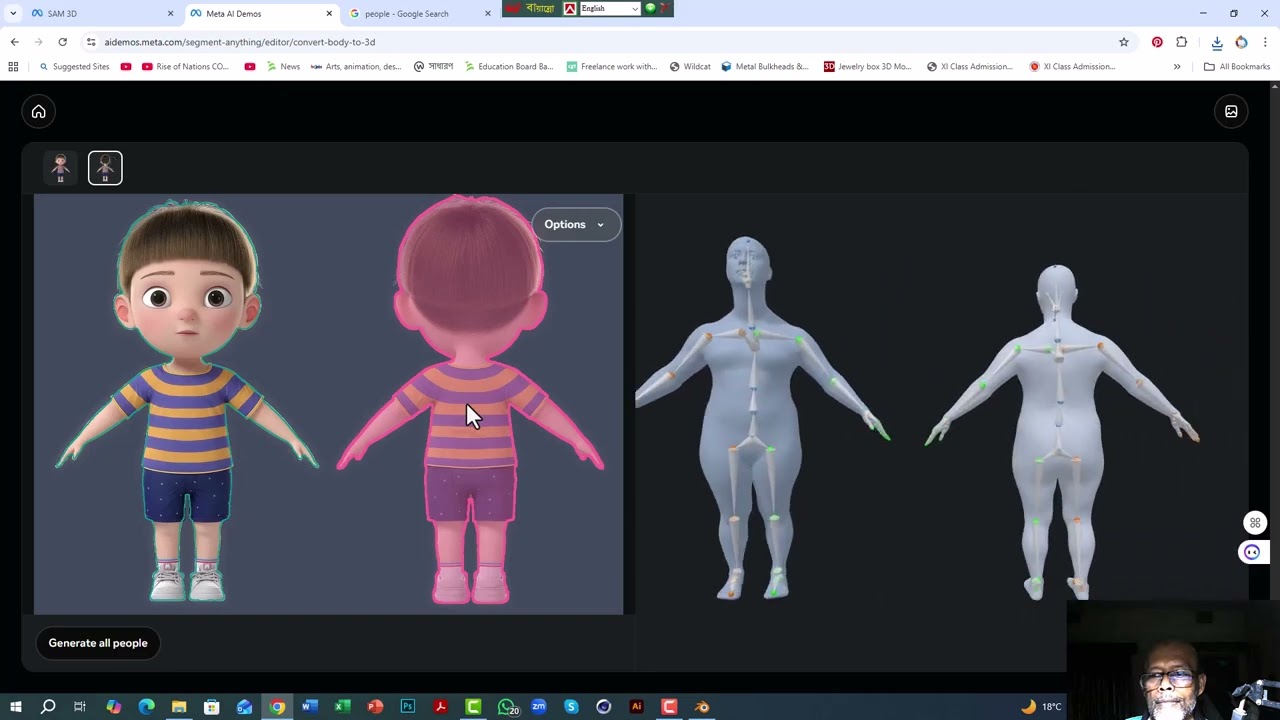Select the front-view child in the image

tap(187, 401)
